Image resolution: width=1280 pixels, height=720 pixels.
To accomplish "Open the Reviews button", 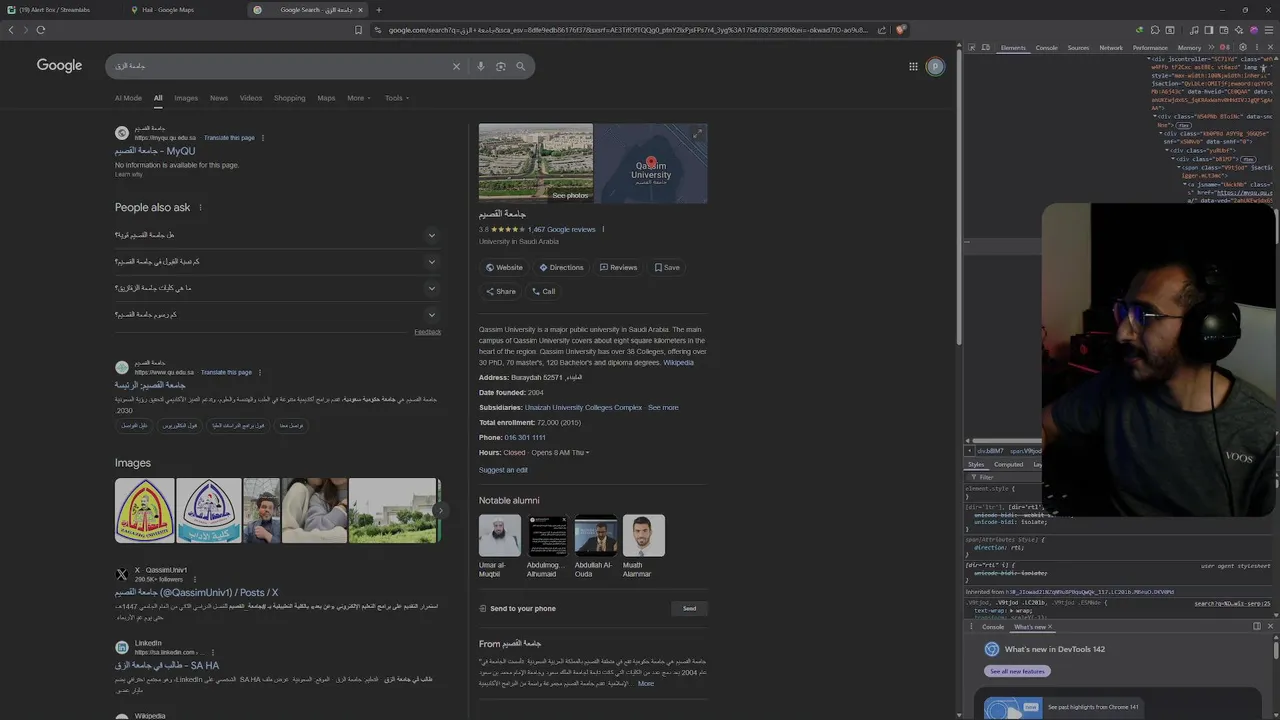I will tap(618, 267).
